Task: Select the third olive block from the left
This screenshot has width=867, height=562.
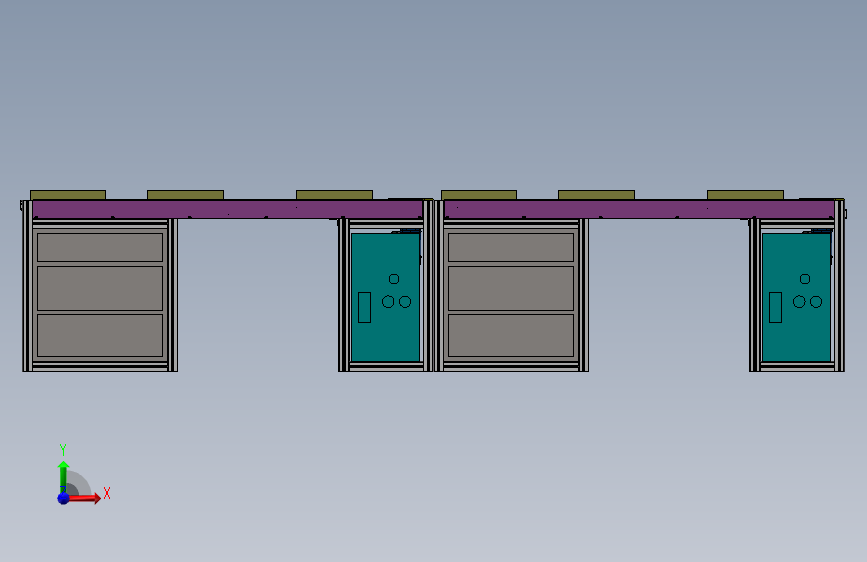Action: [x=335, y=195]
